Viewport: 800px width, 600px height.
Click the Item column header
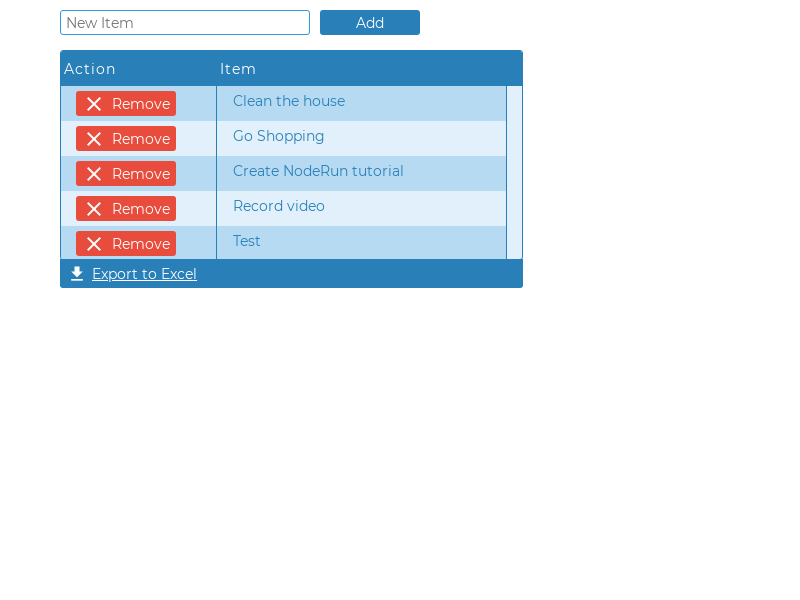(238, 69)
